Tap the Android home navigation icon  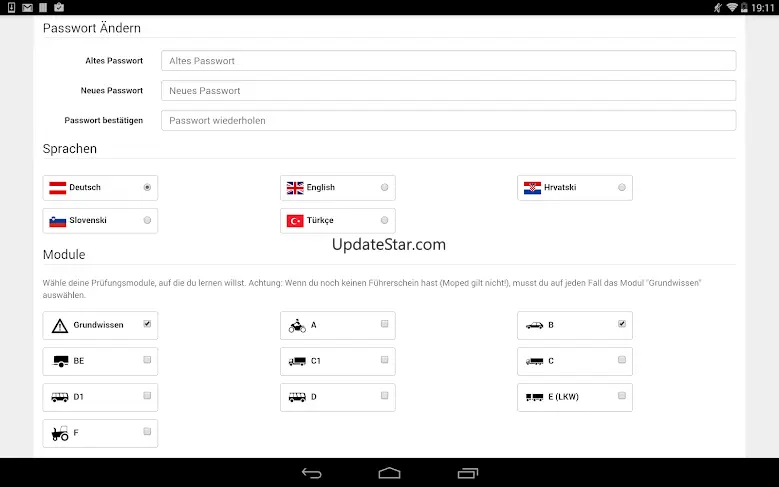389,473
